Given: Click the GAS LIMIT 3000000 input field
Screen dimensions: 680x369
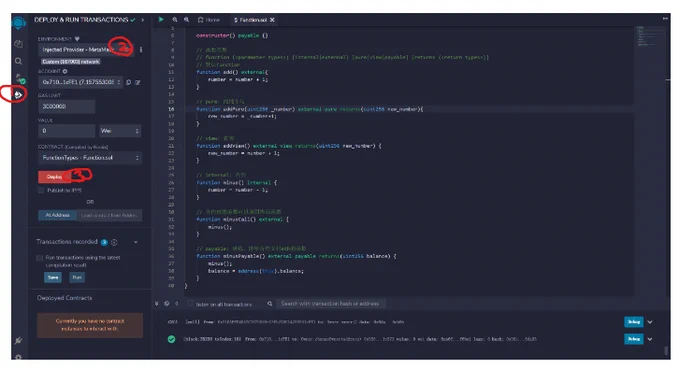Looking at the screenshot, I should click(66, 106).
